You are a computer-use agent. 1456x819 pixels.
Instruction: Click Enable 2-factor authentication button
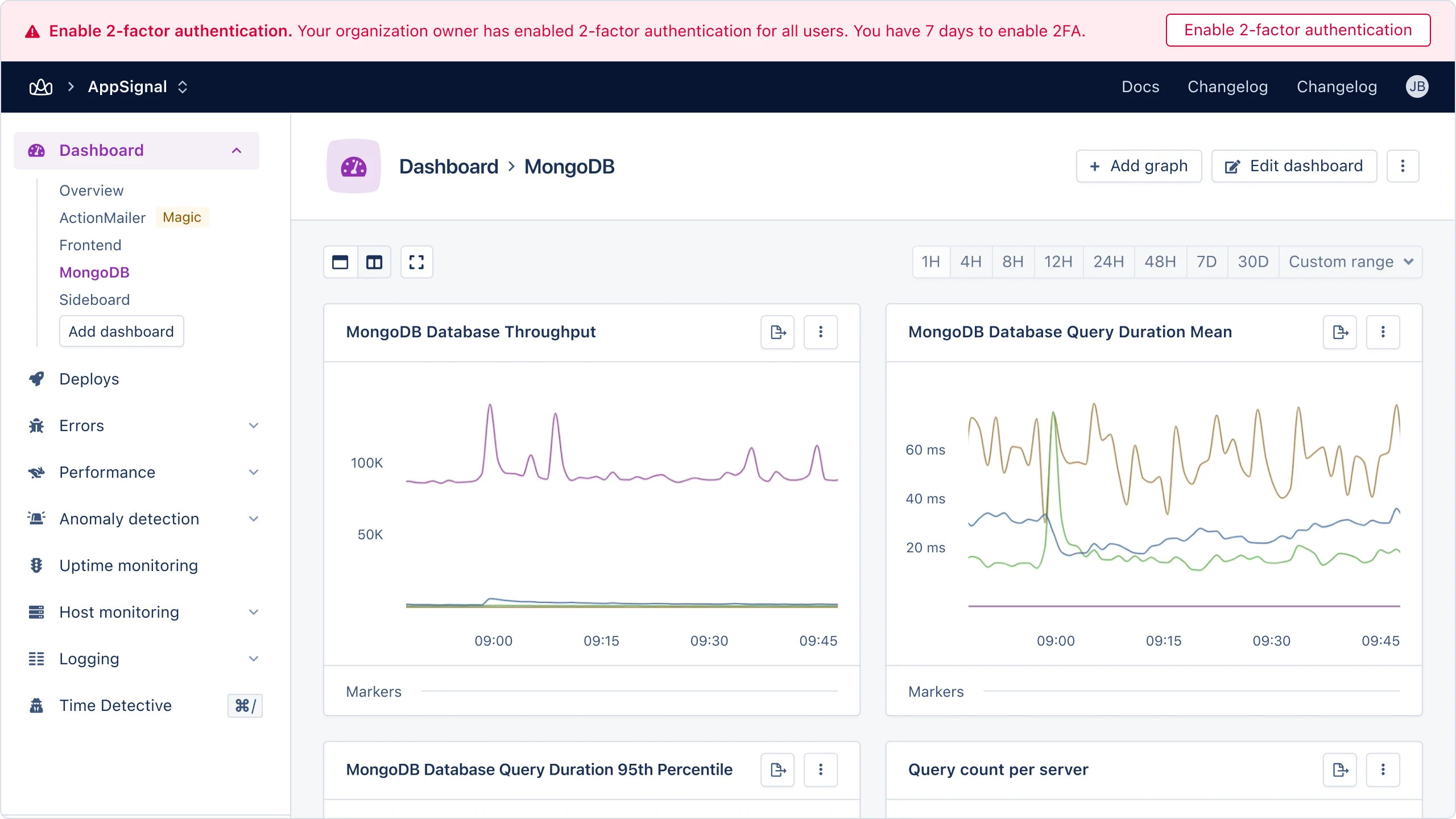pyautogui.click(x=1298, y=30)
